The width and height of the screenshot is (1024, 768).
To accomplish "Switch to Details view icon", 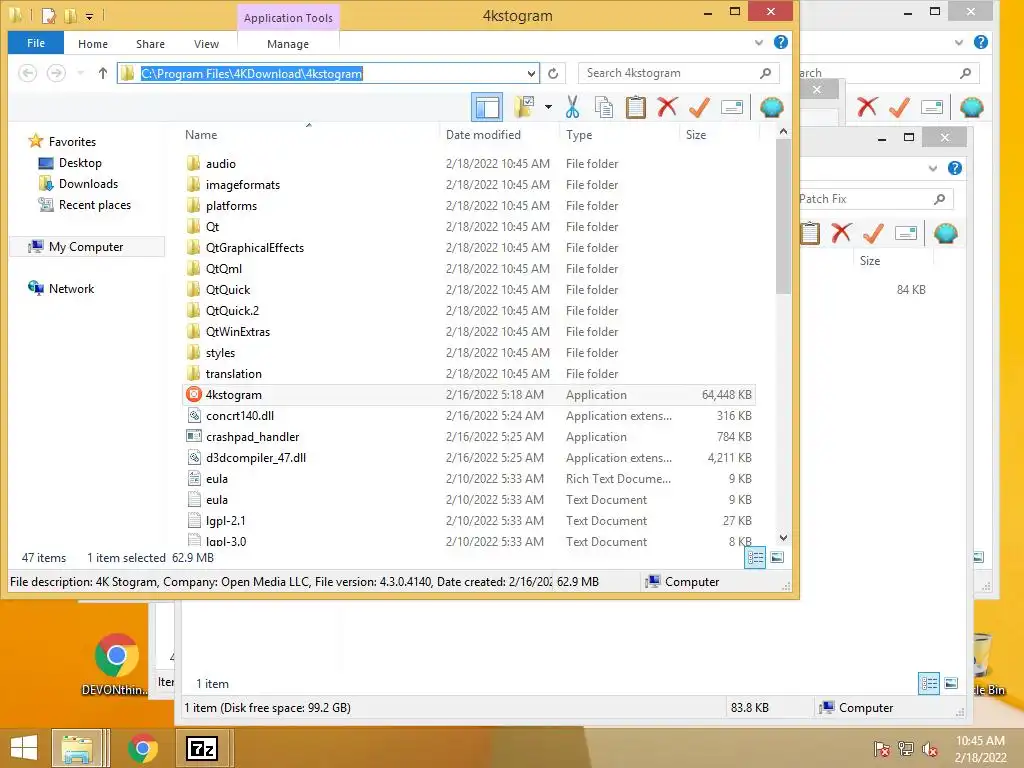I will 755,557.
